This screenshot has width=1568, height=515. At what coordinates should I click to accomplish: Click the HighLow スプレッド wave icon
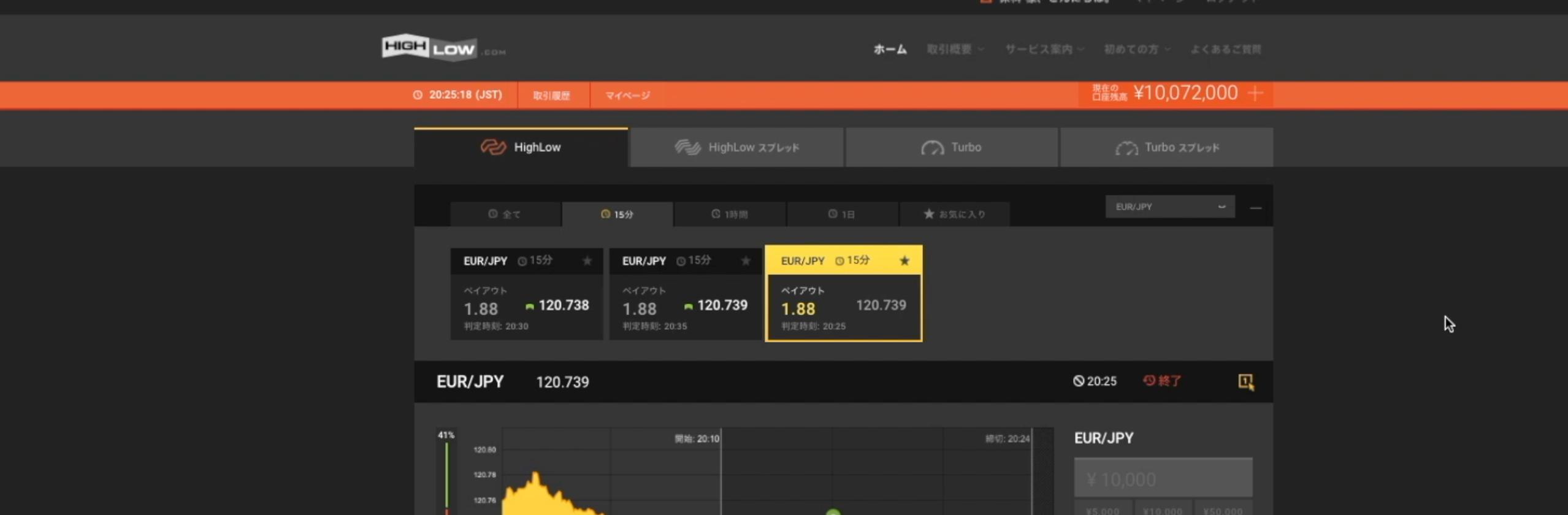687,147
